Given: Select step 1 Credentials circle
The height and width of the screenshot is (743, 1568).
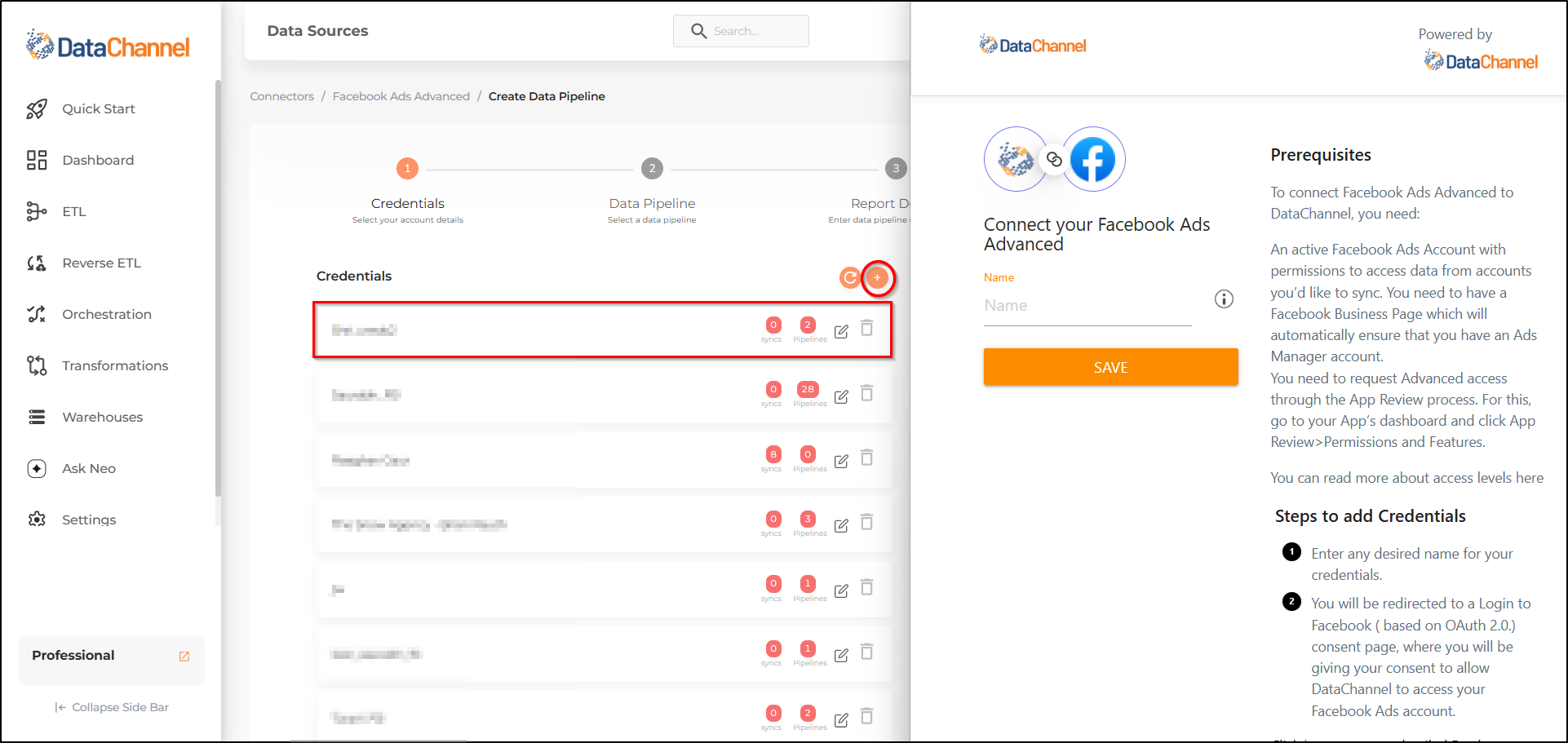Looking at the screenshot, I should [x=407, y=169].
